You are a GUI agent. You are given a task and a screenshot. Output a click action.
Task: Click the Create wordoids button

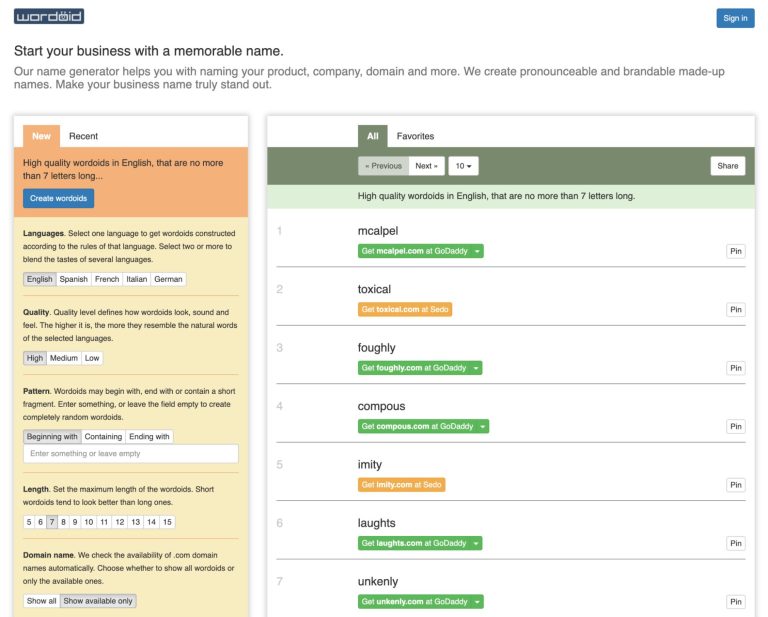58,198
